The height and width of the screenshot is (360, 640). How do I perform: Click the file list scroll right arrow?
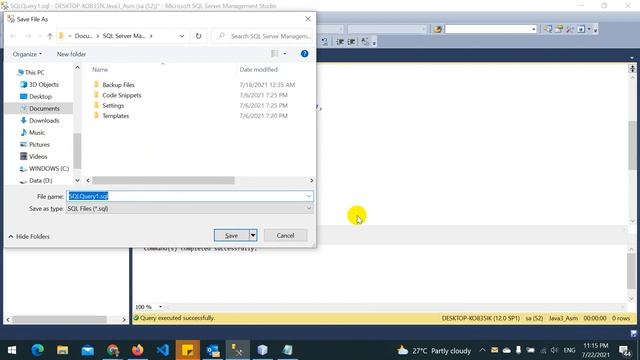pyautogui.click(x=311, y=180)
